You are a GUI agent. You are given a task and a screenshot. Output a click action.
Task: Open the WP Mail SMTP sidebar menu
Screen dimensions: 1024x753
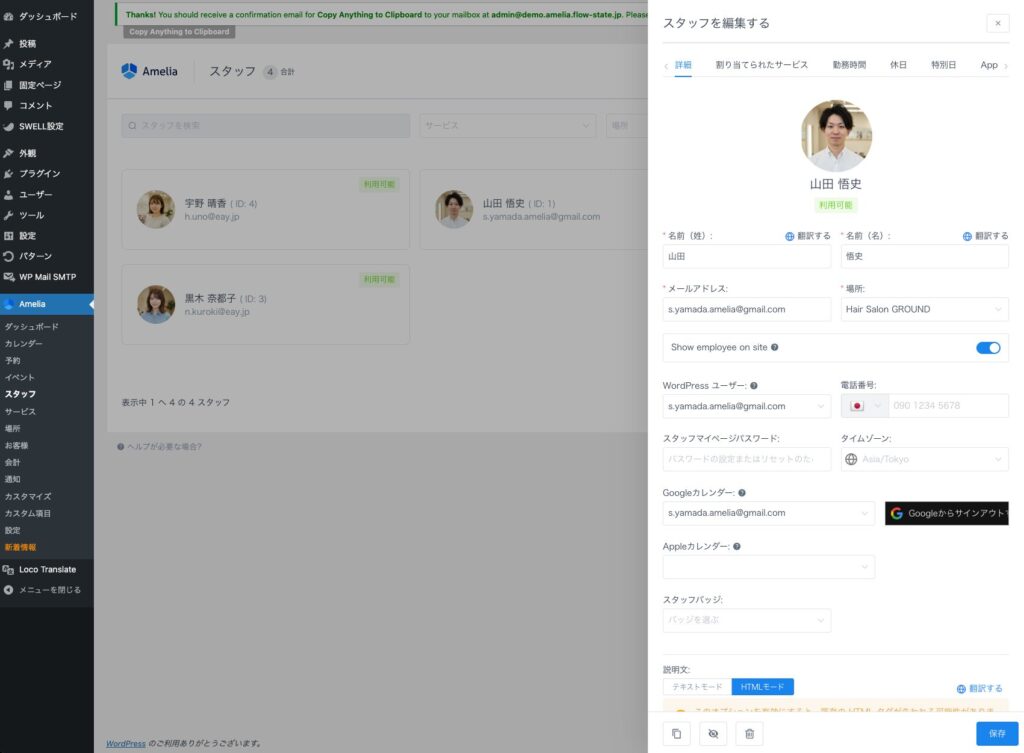tap(46, 277)
